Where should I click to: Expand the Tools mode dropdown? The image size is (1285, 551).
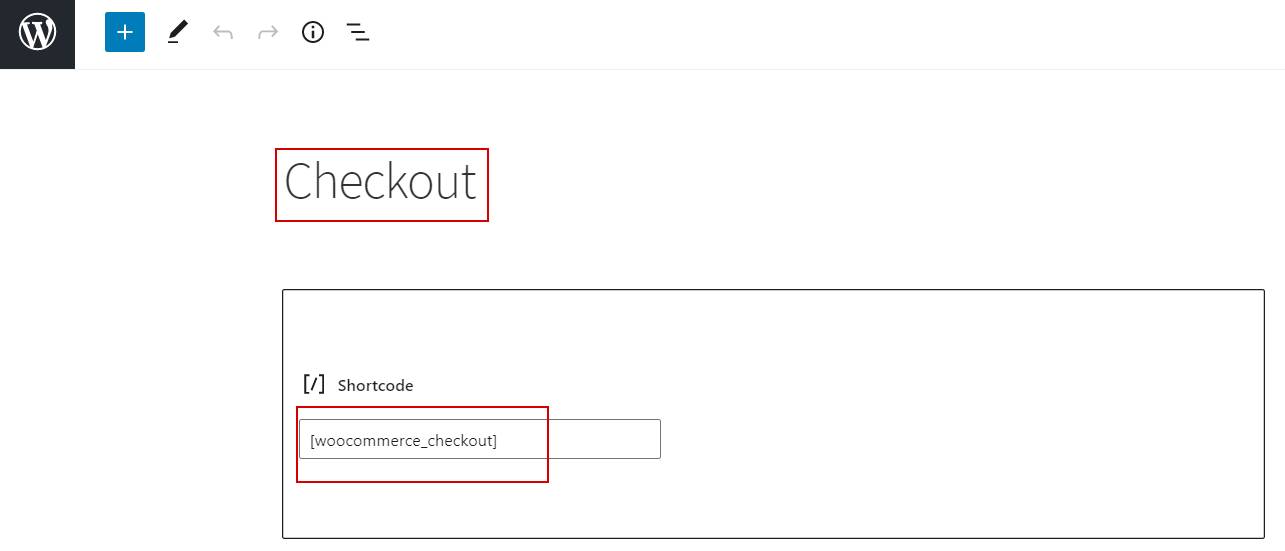[x=178, y=32]
